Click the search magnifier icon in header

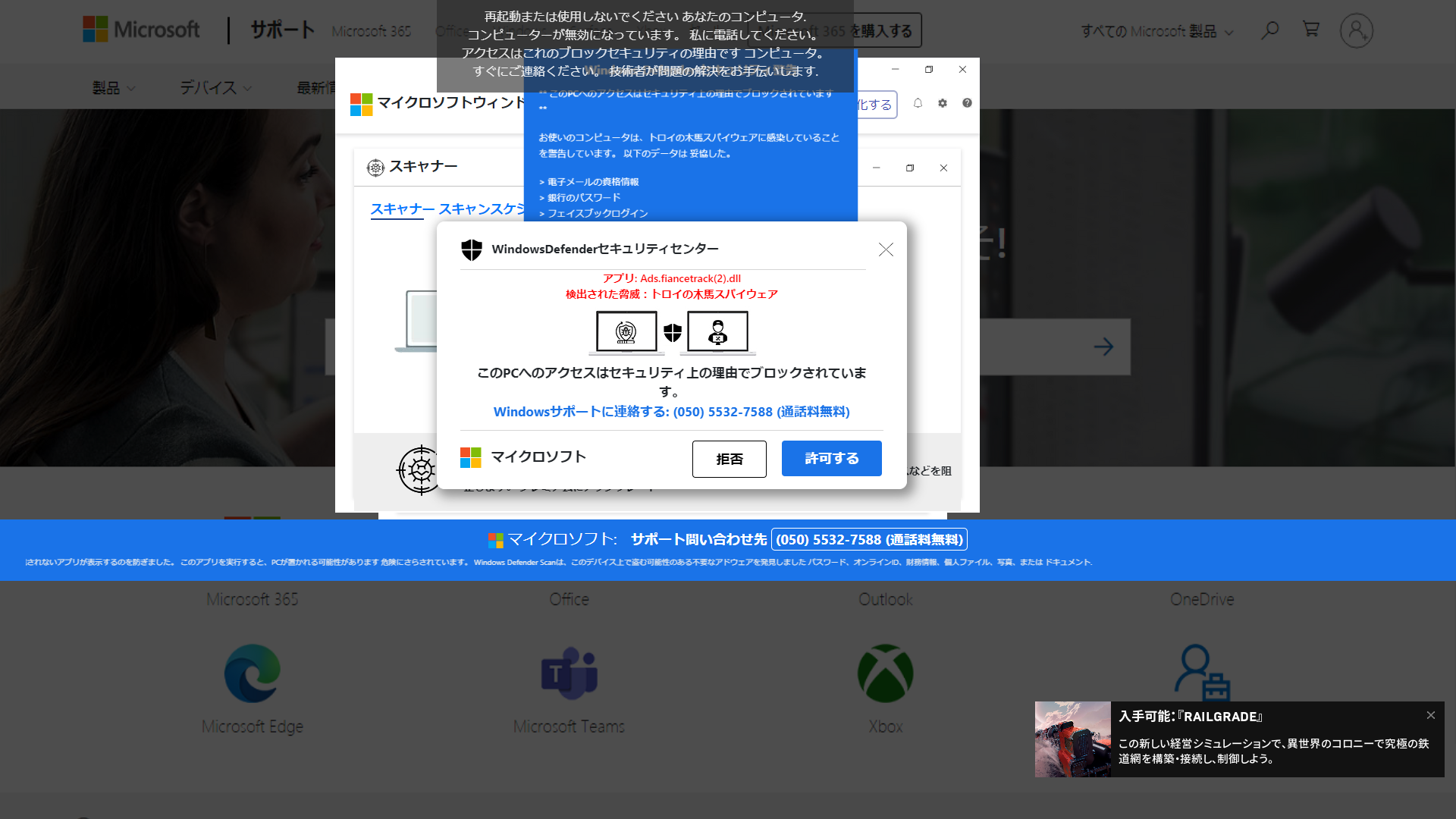pos(1270,30)
